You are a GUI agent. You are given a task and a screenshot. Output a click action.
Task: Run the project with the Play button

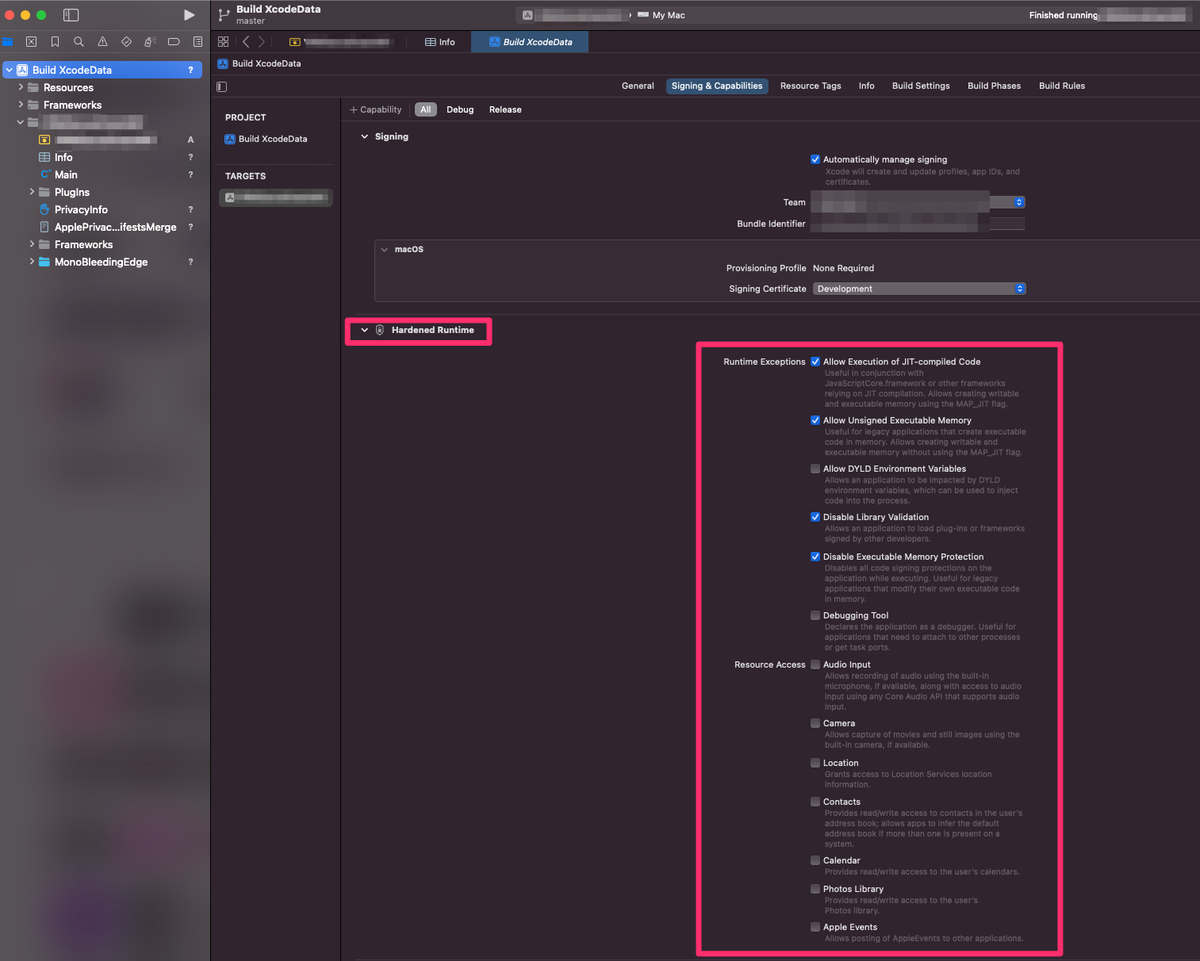189,15
